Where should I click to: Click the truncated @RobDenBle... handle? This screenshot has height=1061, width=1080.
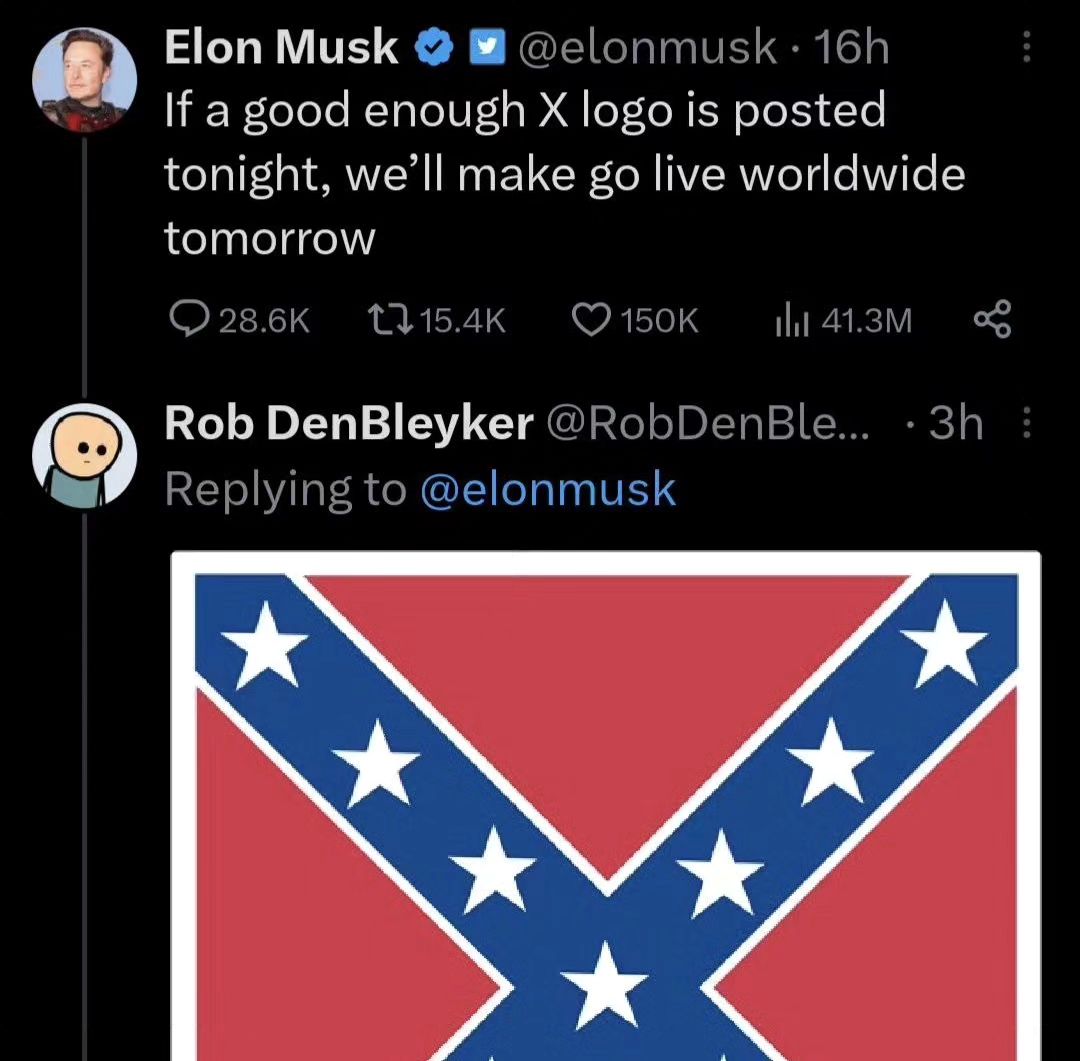707,425
